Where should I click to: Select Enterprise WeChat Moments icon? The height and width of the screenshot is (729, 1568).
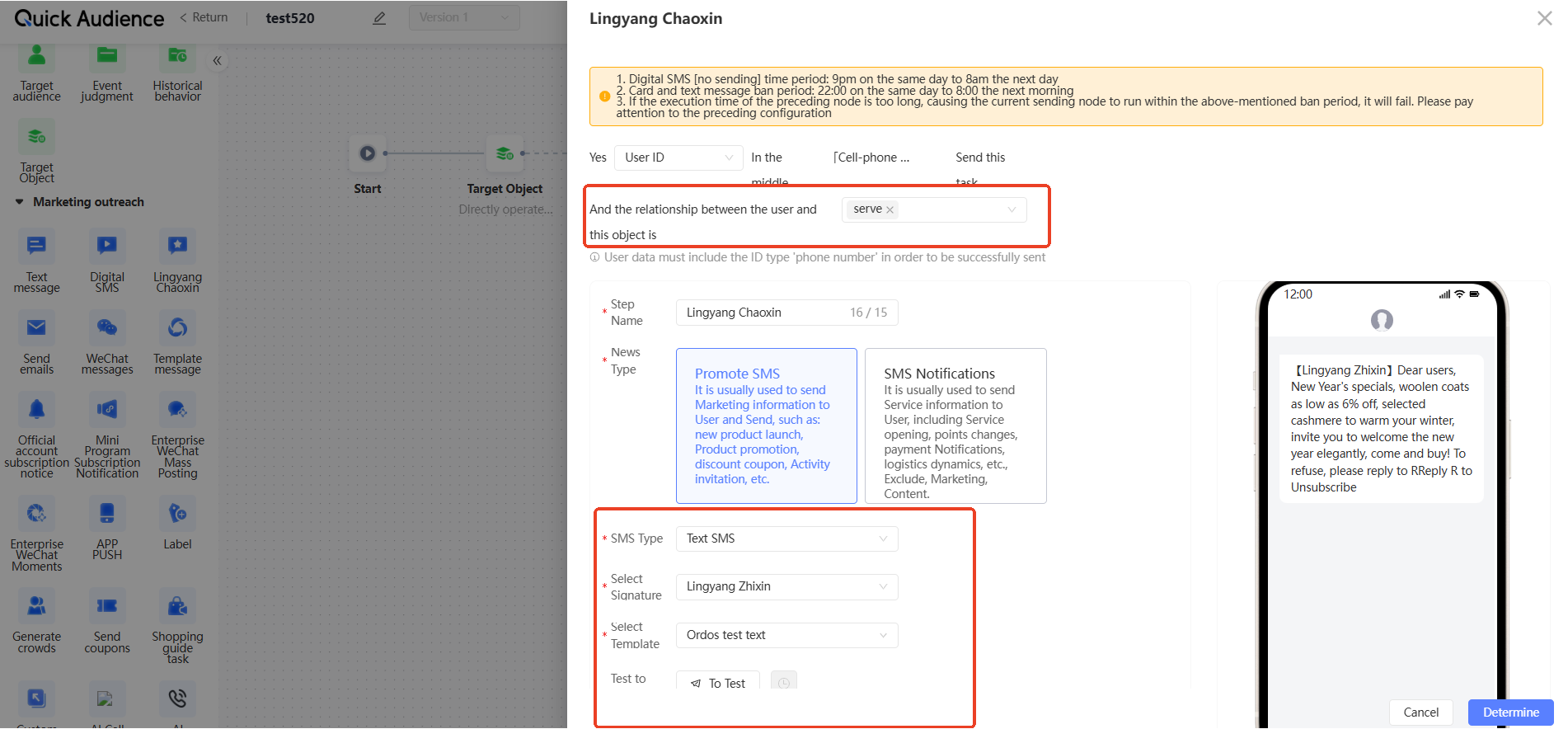[36, 513]
